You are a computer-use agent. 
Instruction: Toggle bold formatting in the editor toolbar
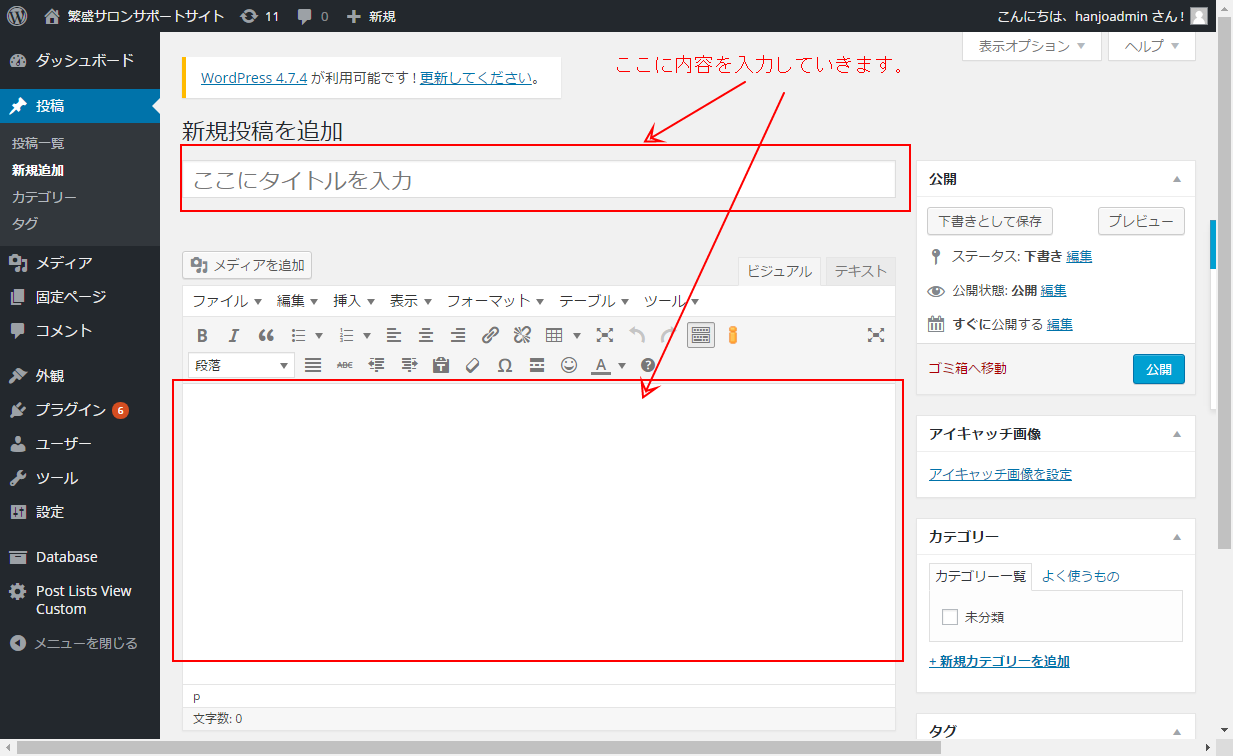[x=202, y=336]
